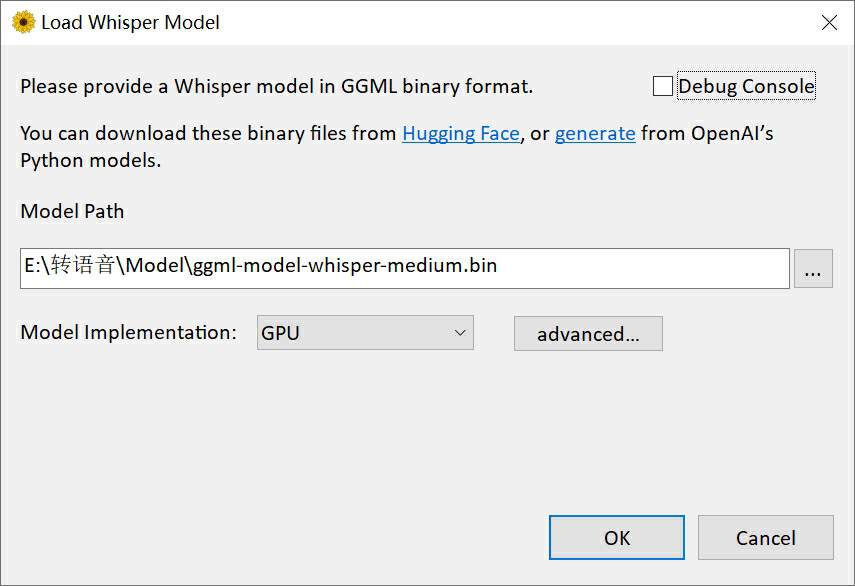Browse for model file with ... button
The width and height of the screenshot is (855, 586).
tap(813, 269)
